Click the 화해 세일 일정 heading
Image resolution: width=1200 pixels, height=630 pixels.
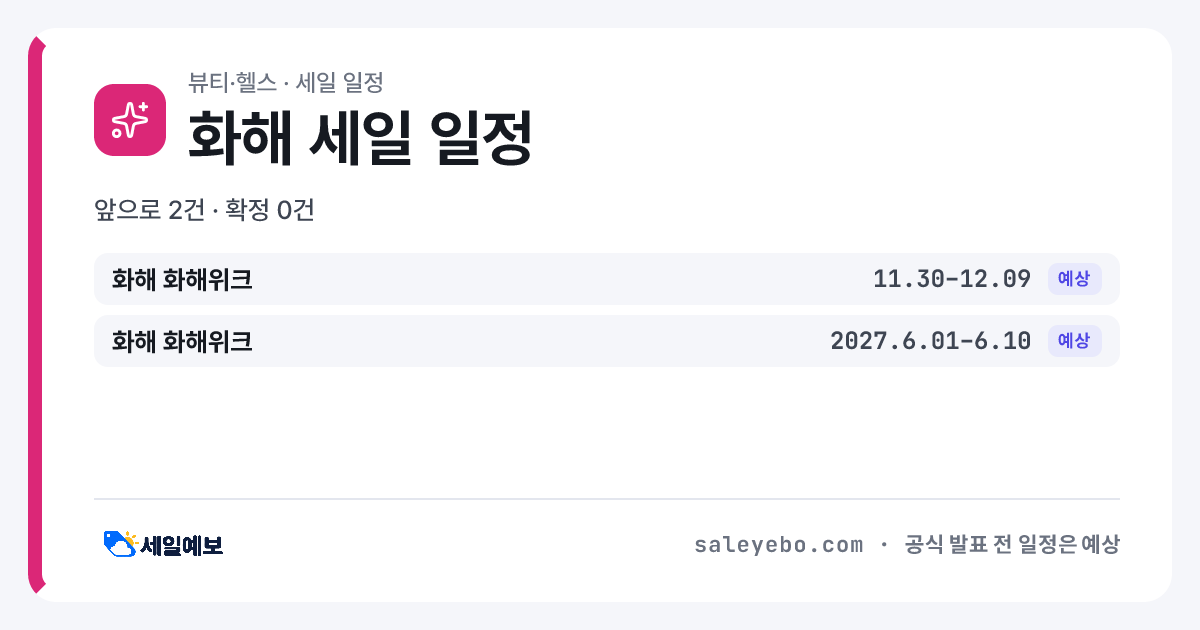(x=360, y=137)
